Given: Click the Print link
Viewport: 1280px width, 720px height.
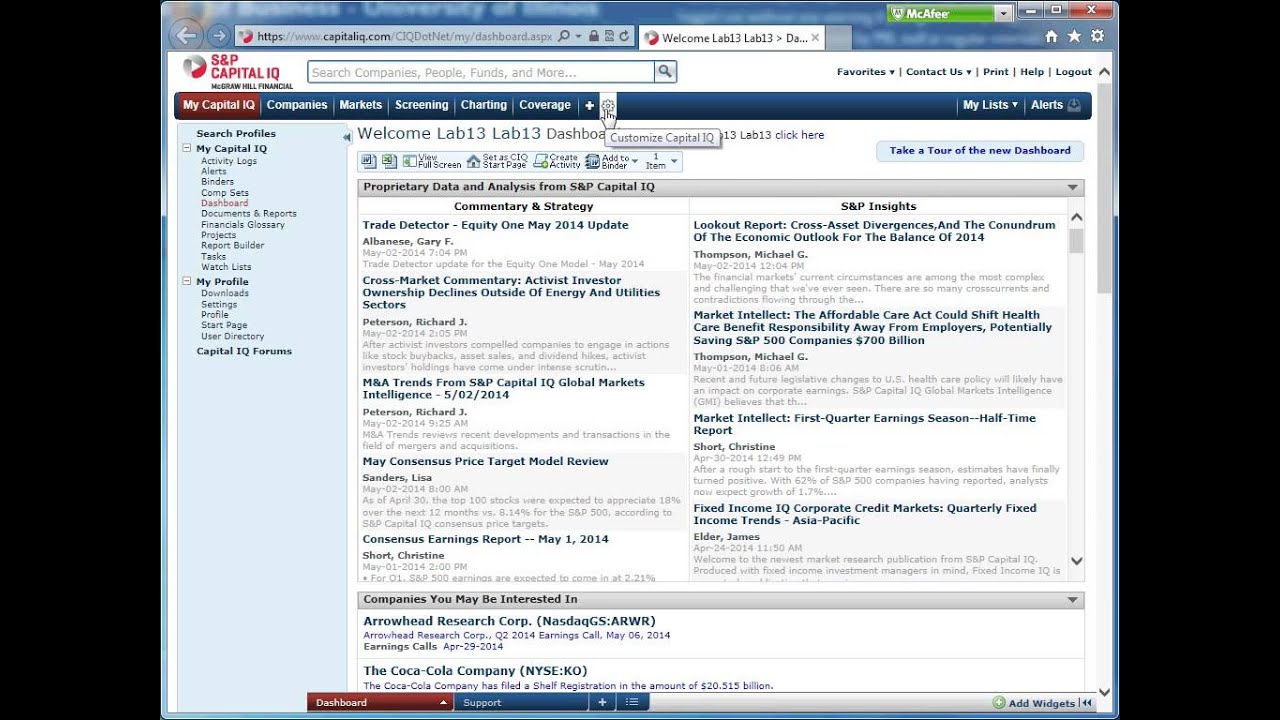Looking at the screenshot, I should (x=995, y=72).
